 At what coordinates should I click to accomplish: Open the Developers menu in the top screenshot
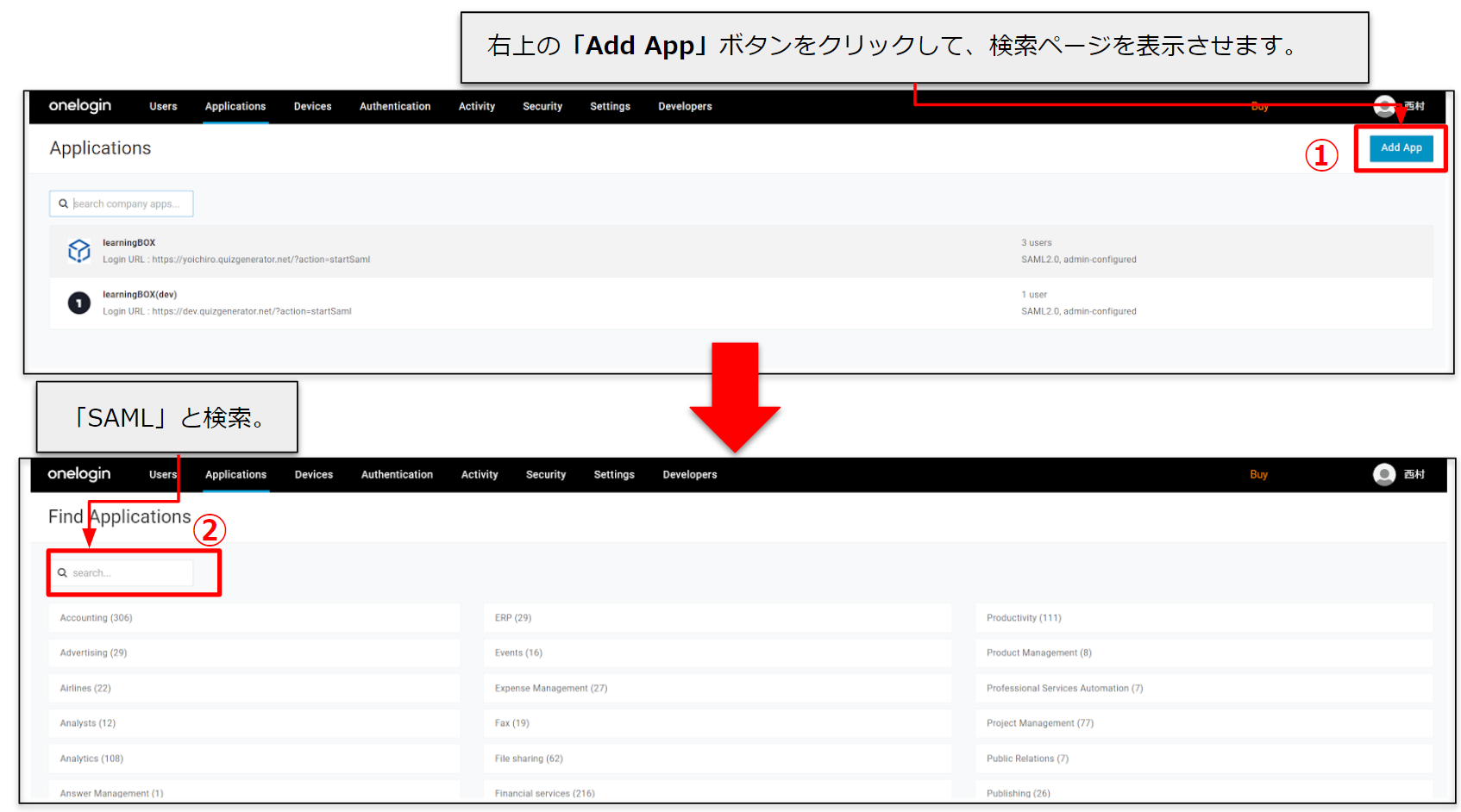point(685,106)
